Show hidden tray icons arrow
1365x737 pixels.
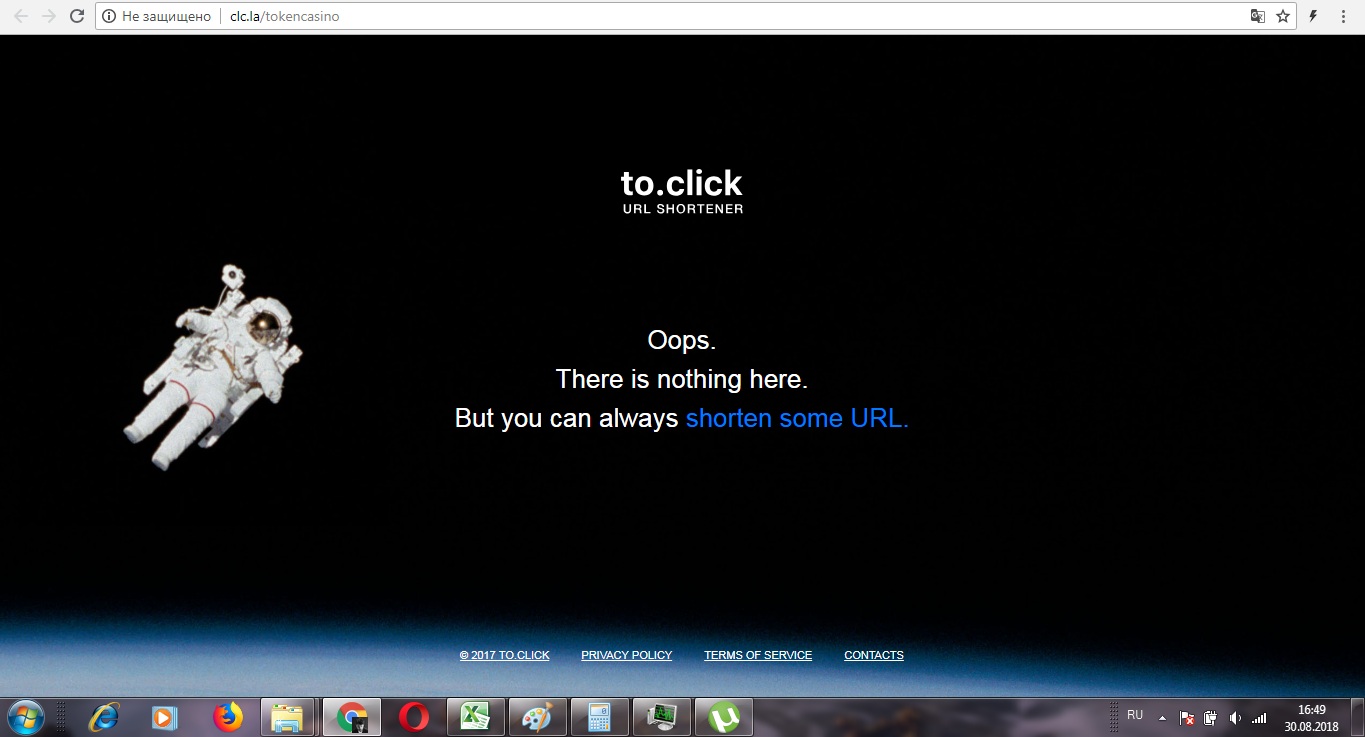[x=1162, y=718]
